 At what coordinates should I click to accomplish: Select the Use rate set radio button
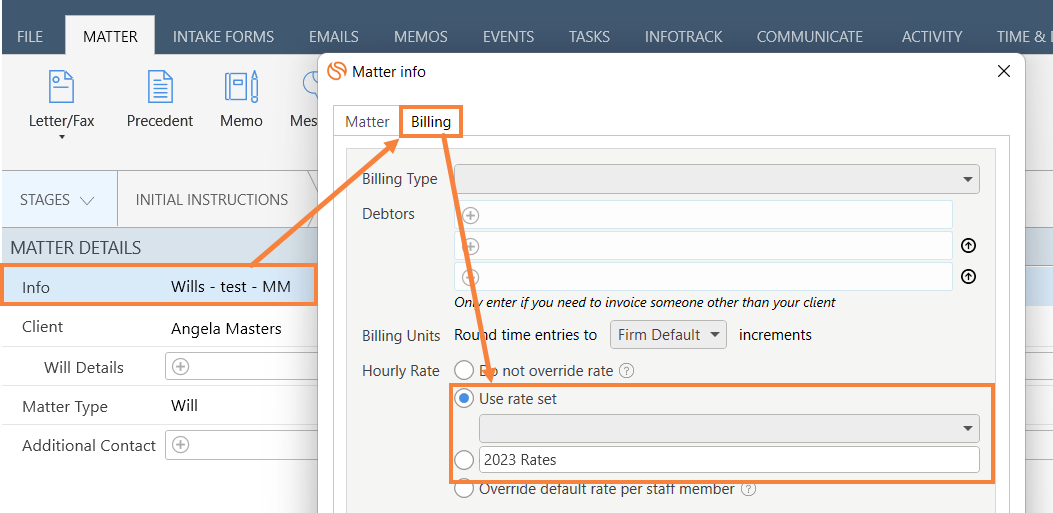click(464, 399)
